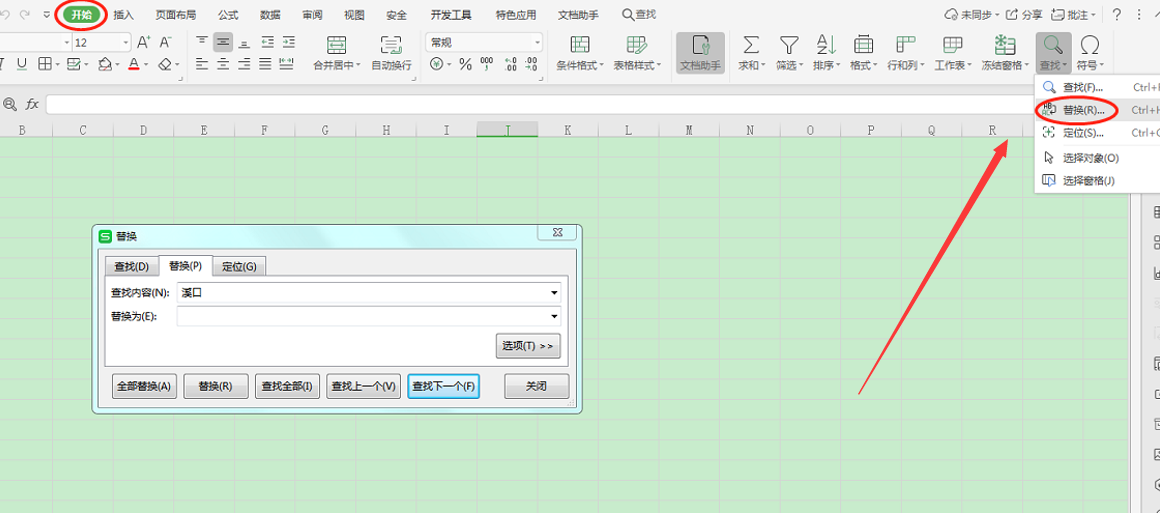Switch to 查找(D) tab in dialog
Screen dimensions: 1160x513
(131, 266)
